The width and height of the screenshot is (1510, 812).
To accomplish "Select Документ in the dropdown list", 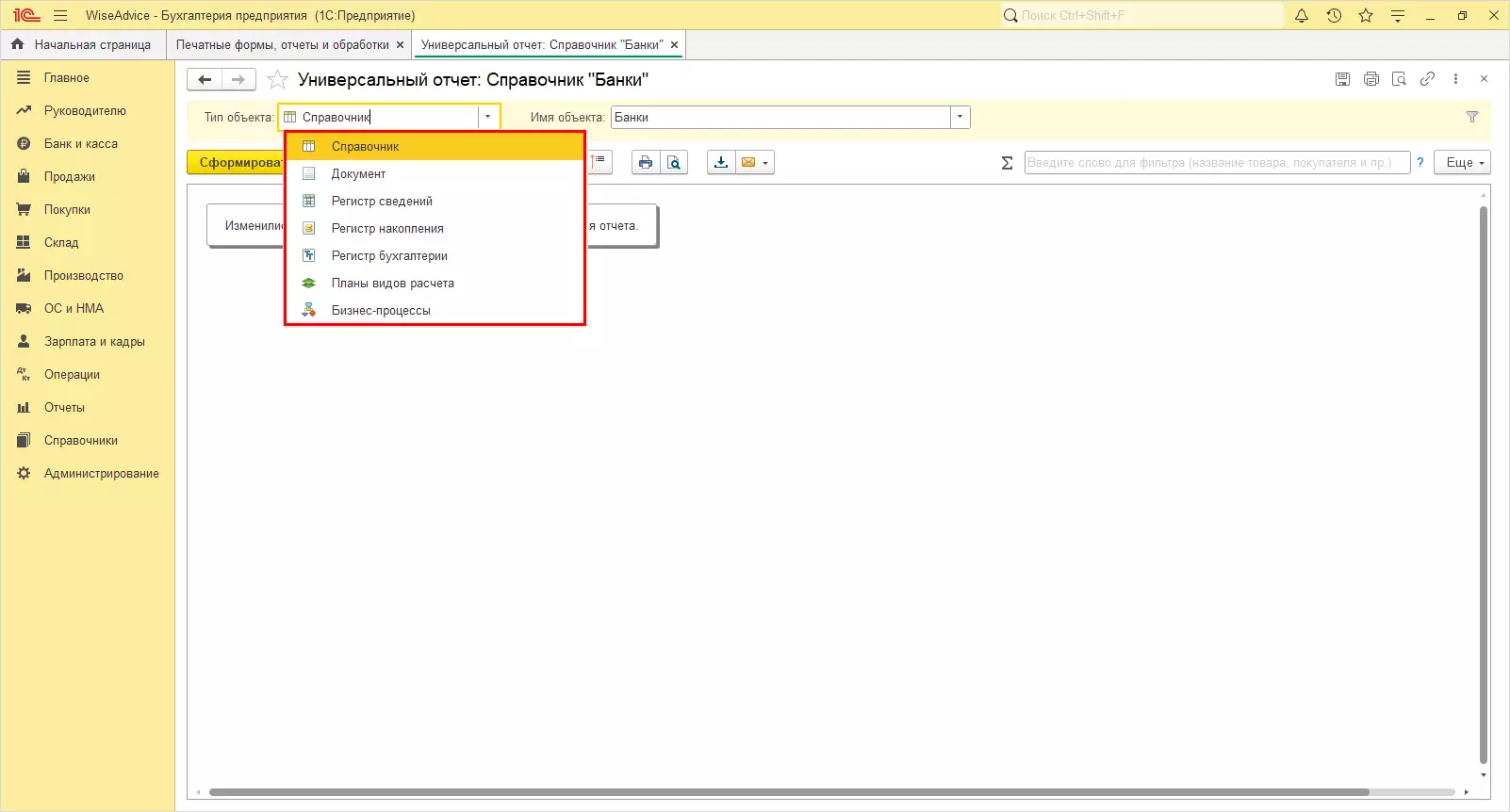I will coord(435,174).
